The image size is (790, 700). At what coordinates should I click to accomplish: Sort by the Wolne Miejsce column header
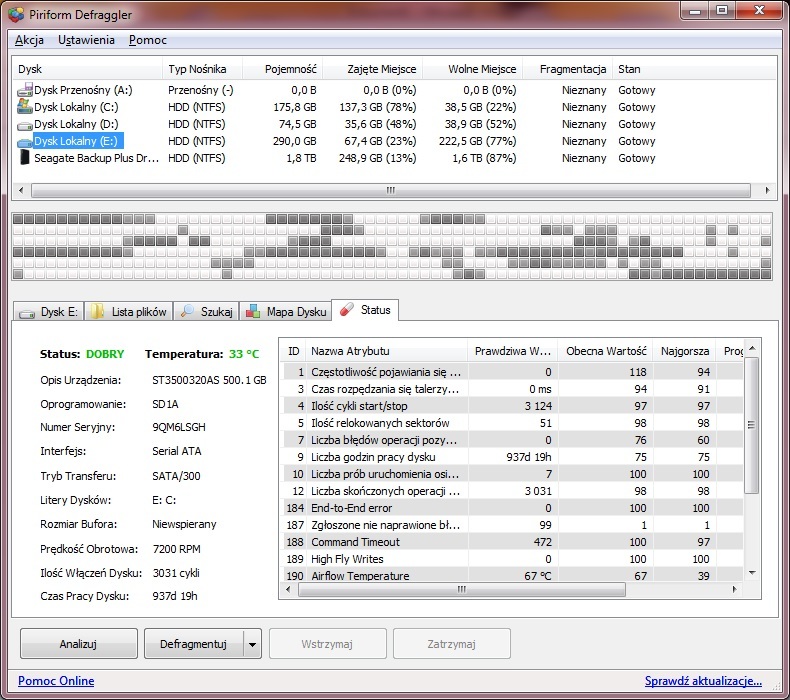(473, 69)
